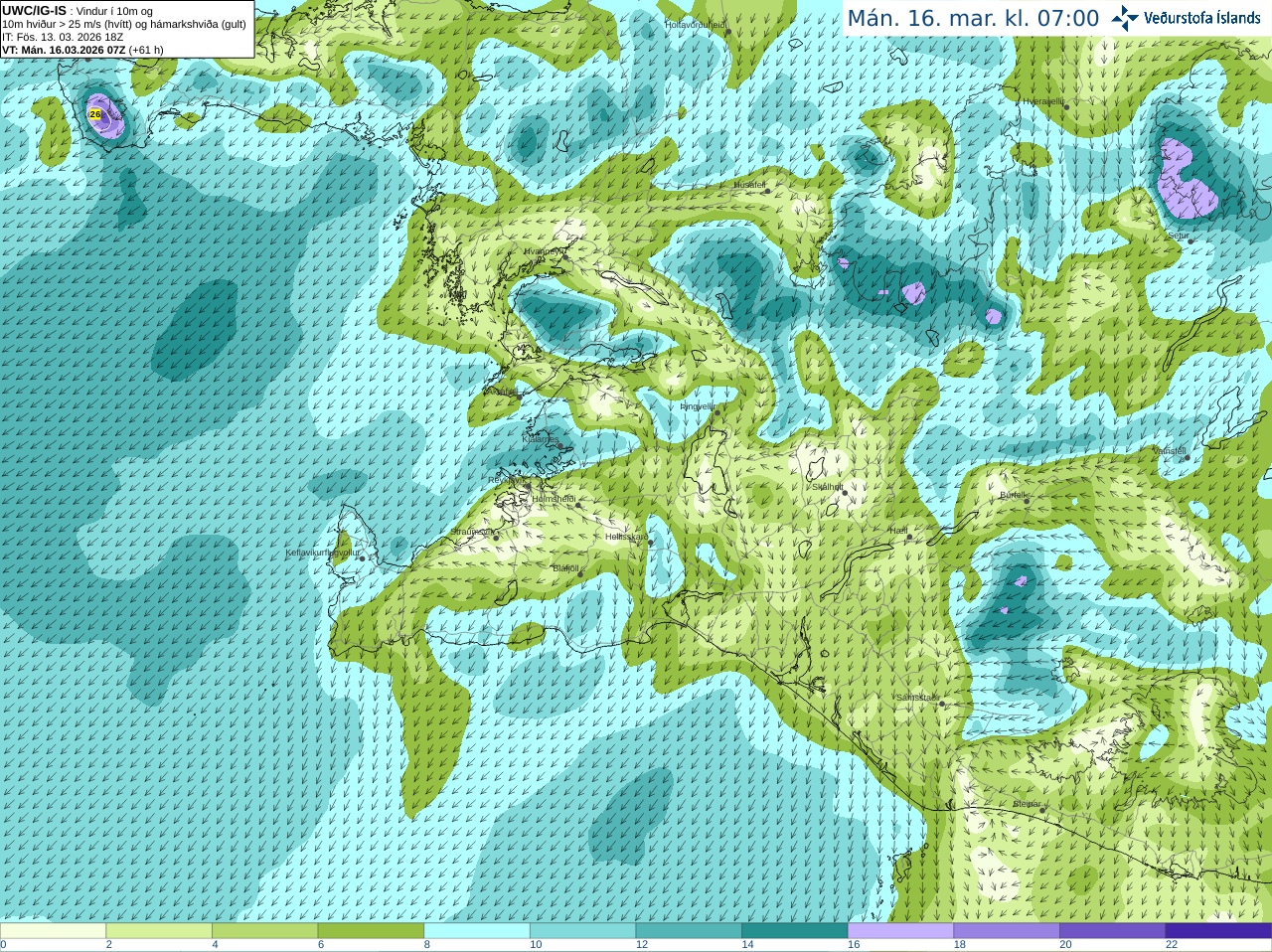Select the 18–20 m/s legend color
Viewport: 1272px width, 952px height.
point(1007,931)
